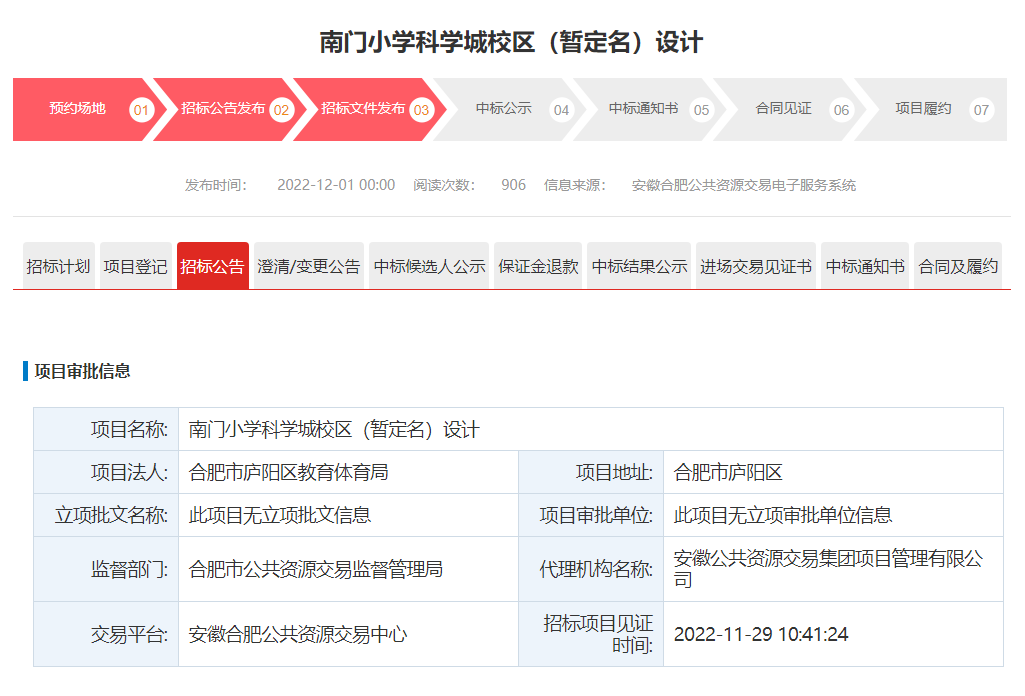The width and height of the screenshot is (1025, 696).
Task: Switch to the 招标计划 tab
Action: (59, 266)
